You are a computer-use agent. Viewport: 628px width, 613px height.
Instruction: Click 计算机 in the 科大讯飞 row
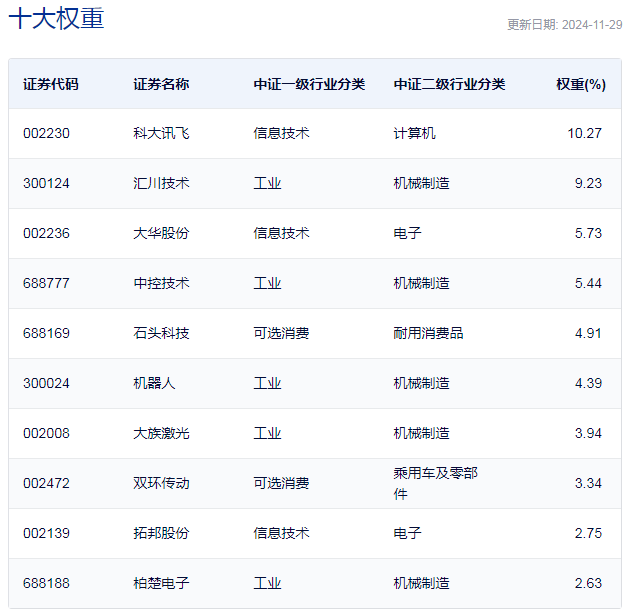coord(415,133)
